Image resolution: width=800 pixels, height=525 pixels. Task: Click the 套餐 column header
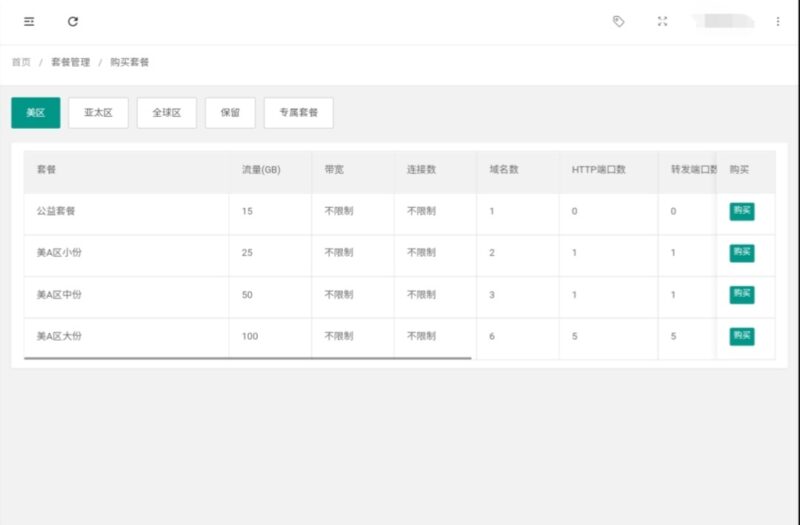pos(46,170)
